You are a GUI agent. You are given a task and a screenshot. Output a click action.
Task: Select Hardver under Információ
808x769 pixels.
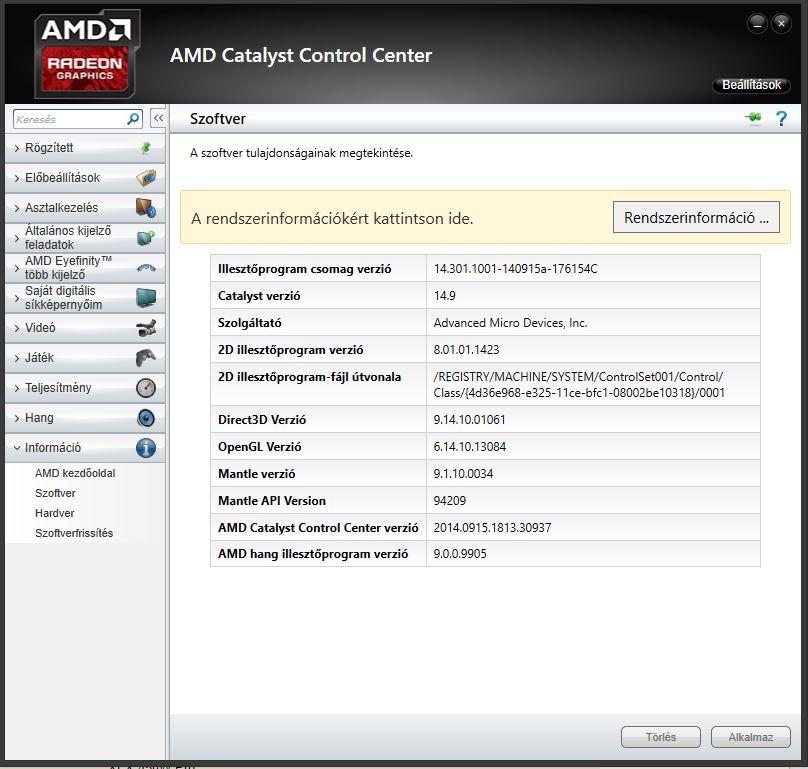(x=55, y=513)
